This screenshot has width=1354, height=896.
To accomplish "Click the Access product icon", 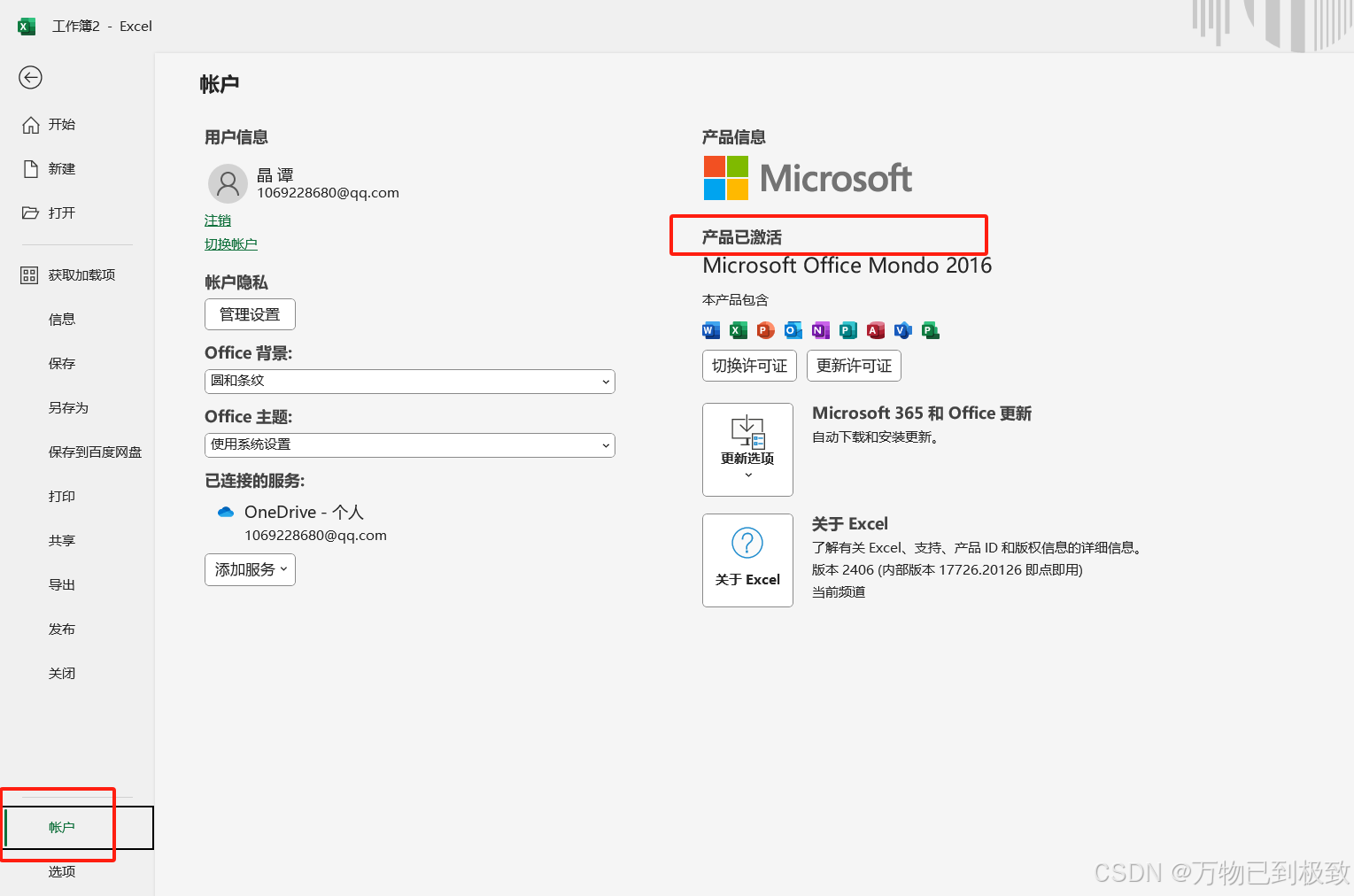I will pyautogui.click(x=876, y=330).
